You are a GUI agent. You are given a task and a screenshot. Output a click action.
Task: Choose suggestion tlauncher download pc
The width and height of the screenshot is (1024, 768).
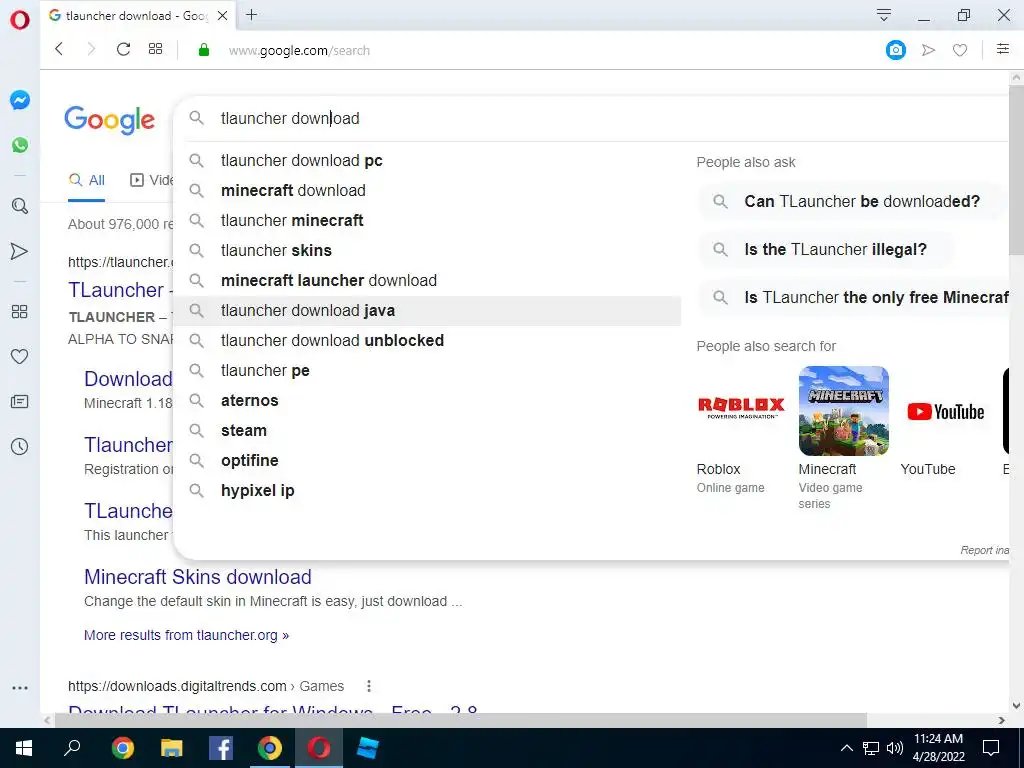(427, 161)
